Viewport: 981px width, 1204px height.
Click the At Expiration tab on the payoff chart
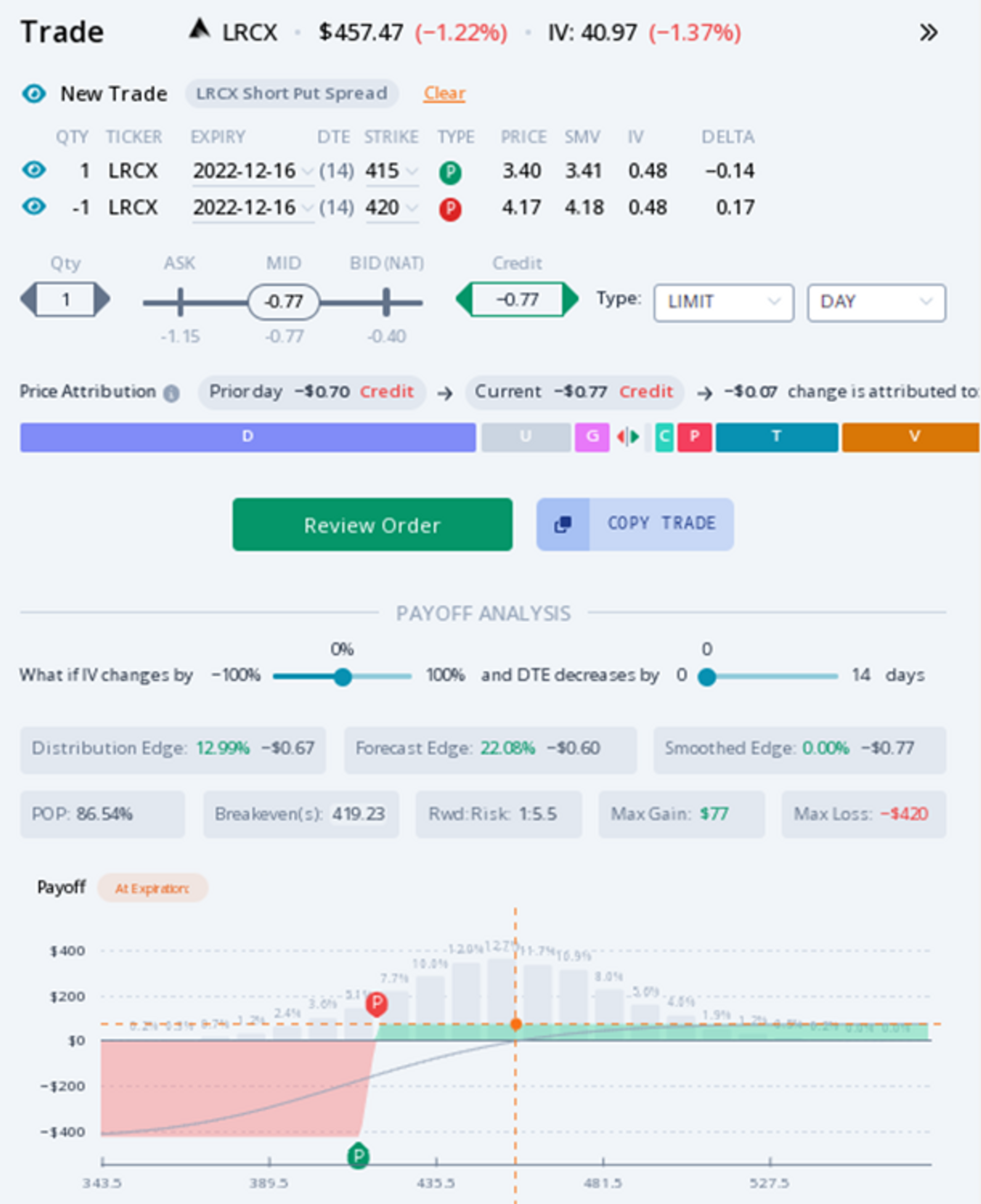tap(152, 887)
